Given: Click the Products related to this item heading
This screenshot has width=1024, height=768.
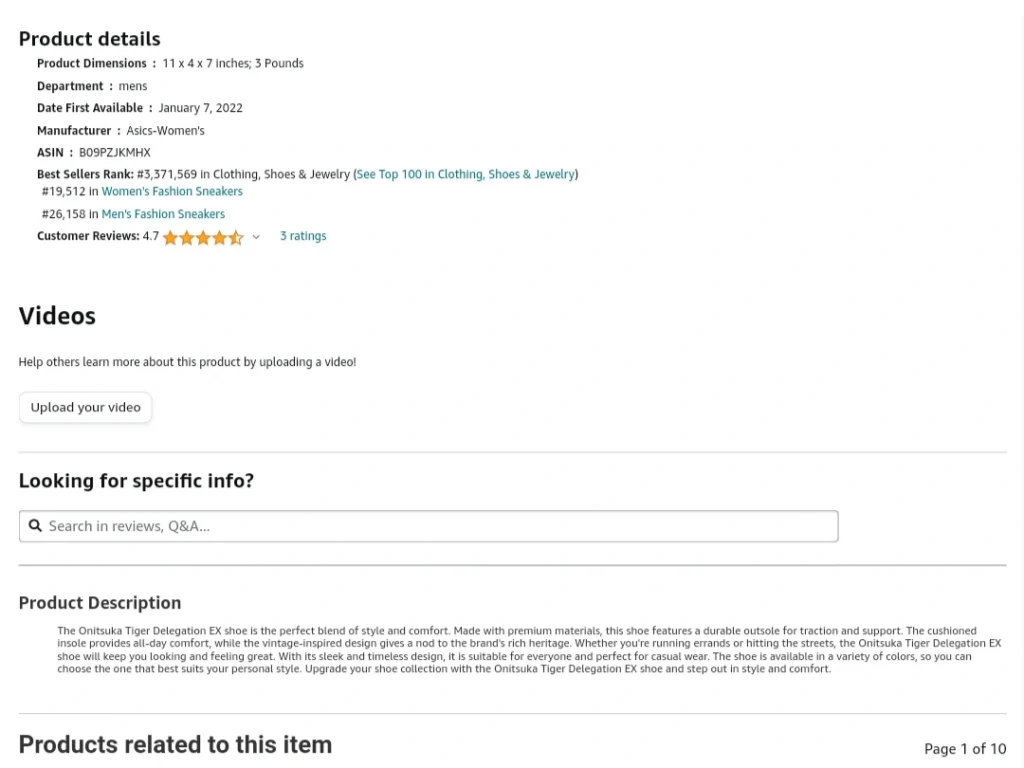Looking at the screenshot, I should [x=175, y=745].
